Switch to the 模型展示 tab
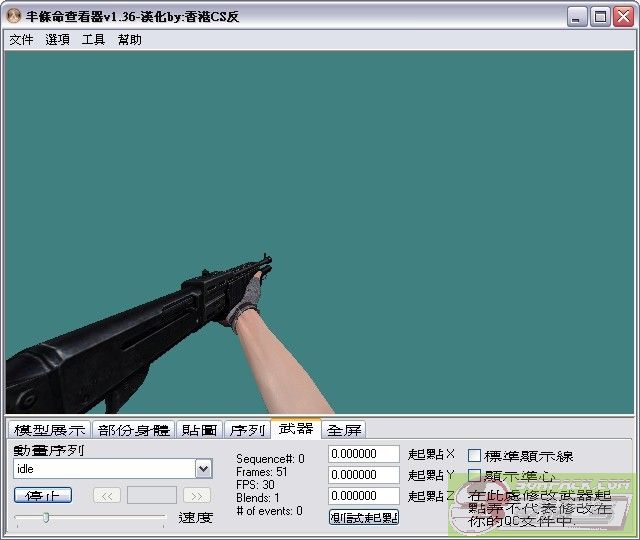Viewport: 640px width, 540px height. 50,430
